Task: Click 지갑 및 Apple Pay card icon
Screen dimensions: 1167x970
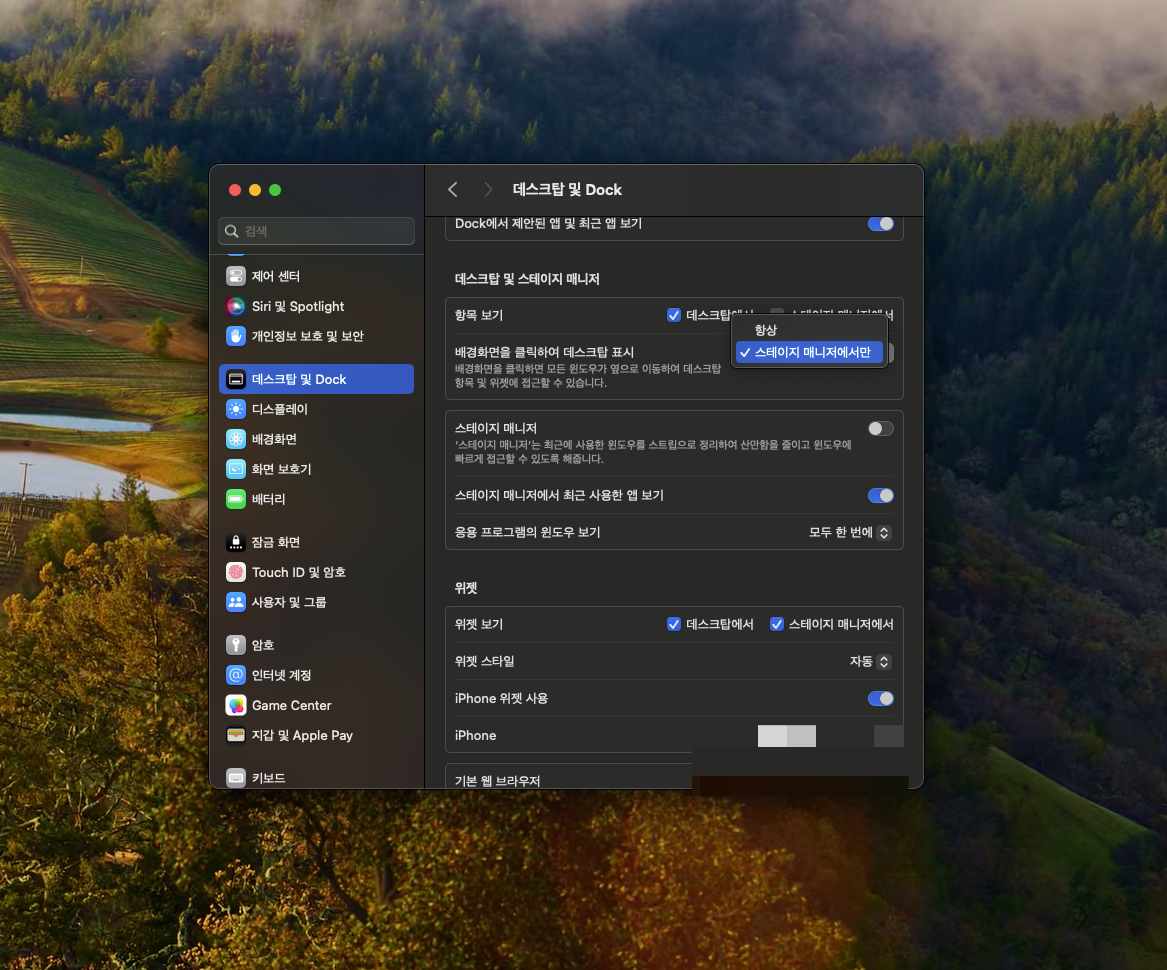Action: [236, 735]
